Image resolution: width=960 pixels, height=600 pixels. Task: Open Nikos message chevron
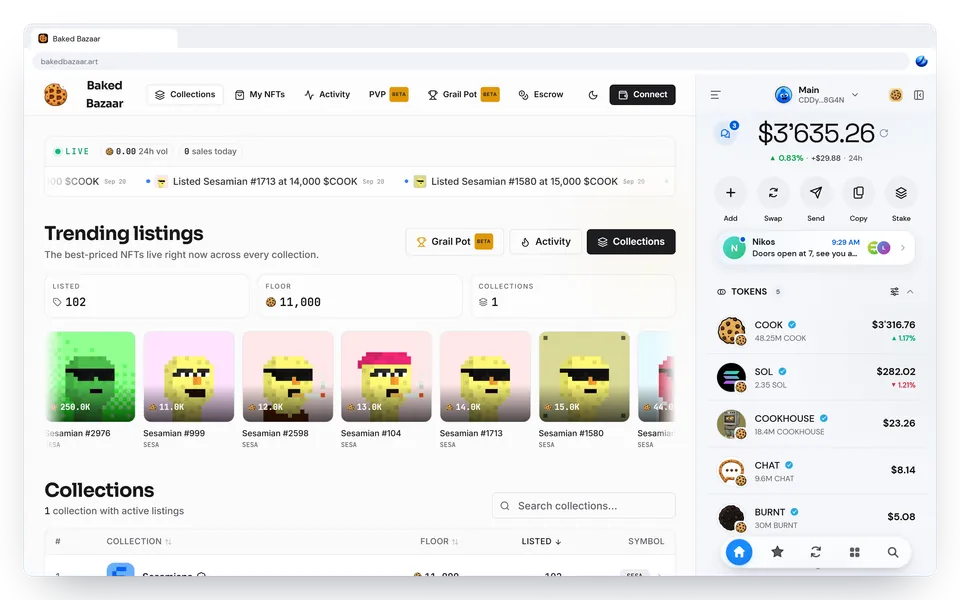902,248
